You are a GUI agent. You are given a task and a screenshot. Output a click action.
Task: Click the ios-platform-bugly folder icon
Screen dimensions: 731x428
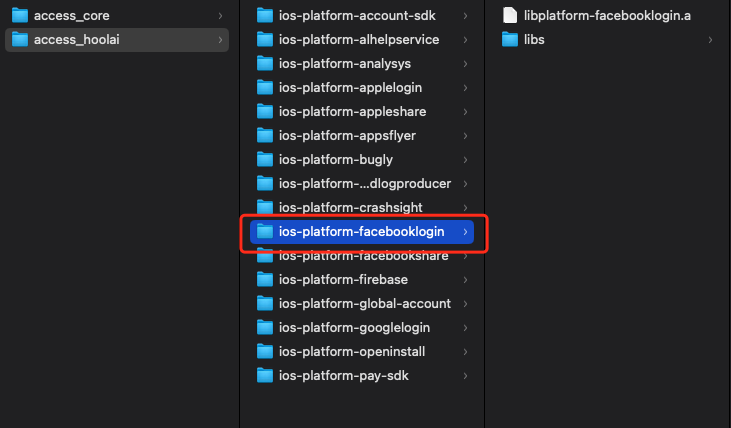(265, 160)
